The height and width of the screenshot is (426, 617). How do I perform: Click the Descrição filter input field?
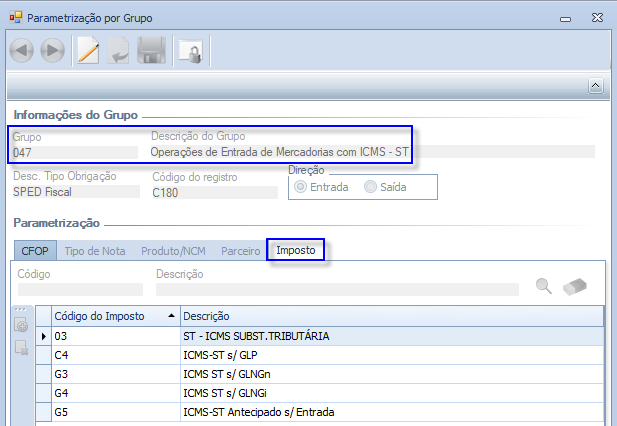tap(337, 290)
